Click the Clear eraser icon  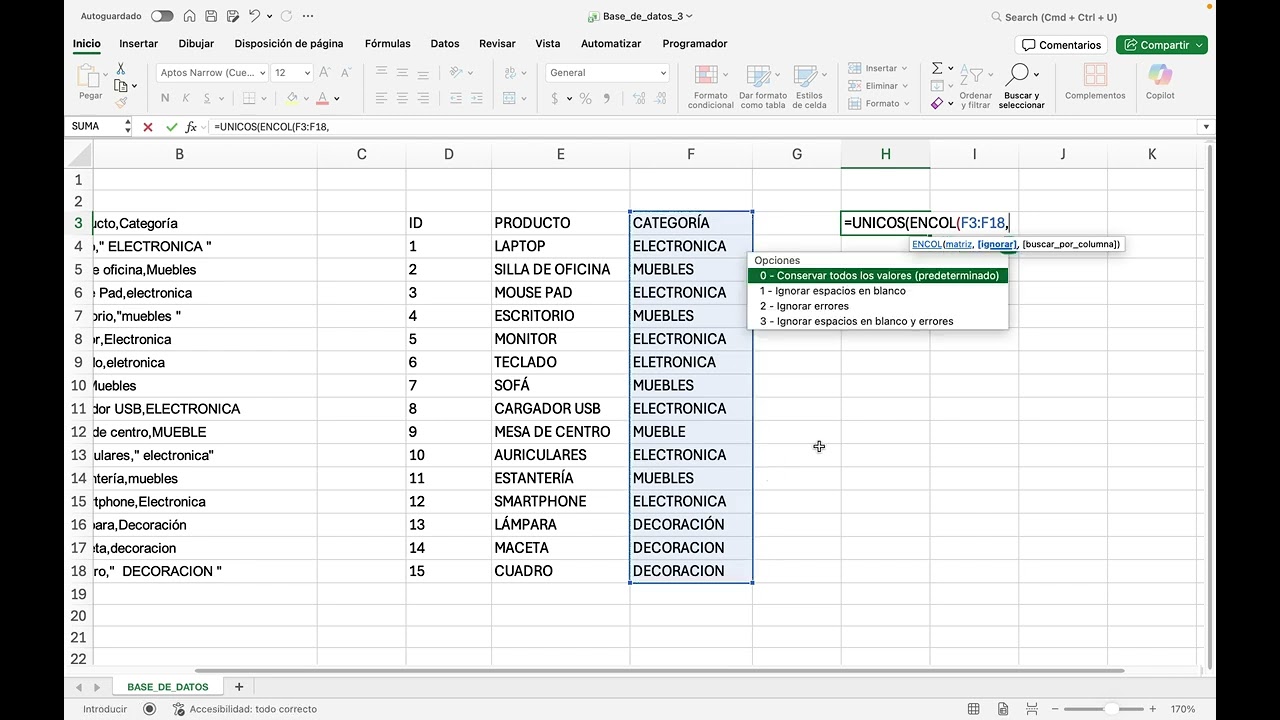pos(937,103)
